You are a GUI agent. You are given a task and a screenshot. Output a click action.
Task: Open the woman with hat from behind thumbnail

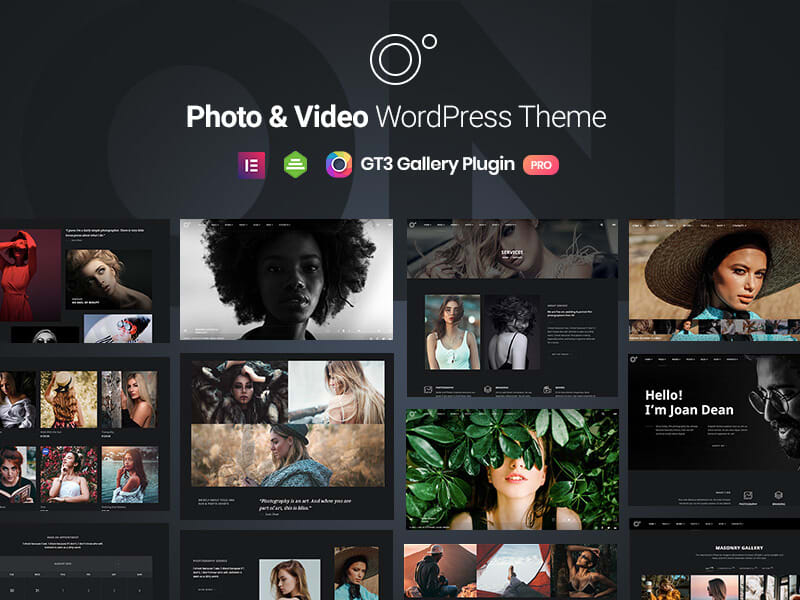(x=68, y=399)
